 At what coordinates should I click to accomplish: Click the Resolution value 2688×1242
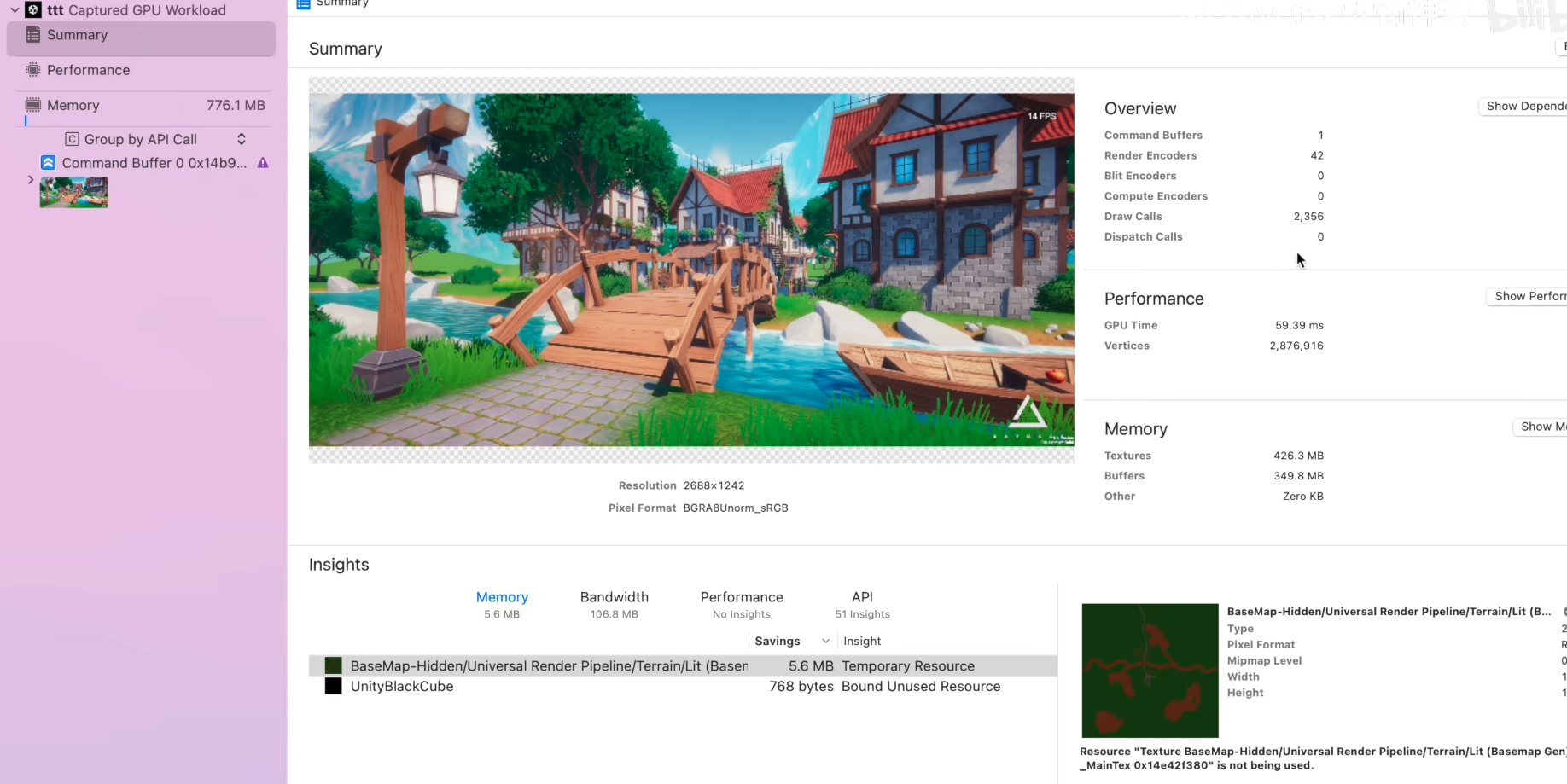[714, 486]
